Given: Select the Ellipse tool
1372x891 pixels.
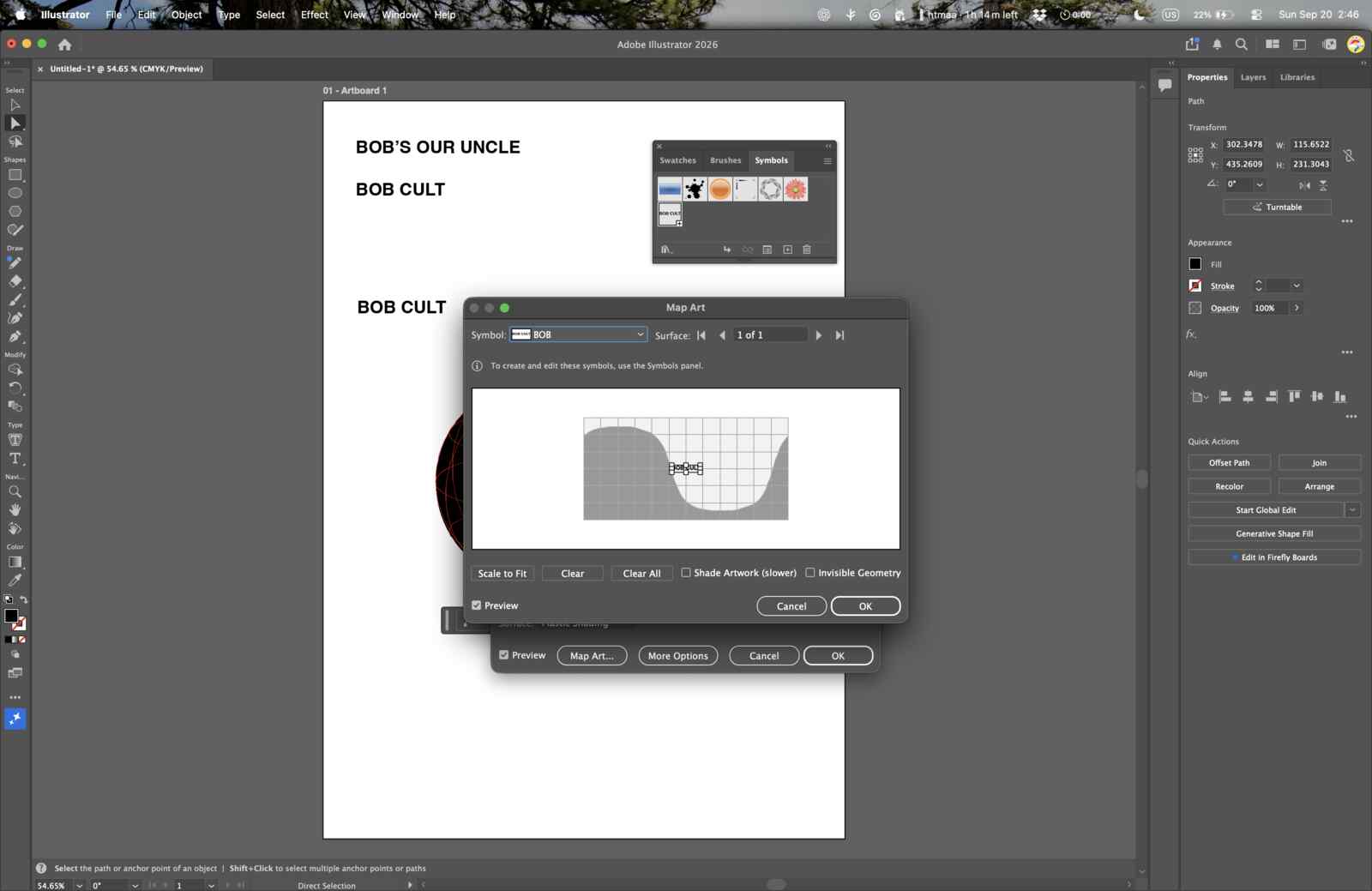Looking at the screenshot, I should click(x=15, y=193).
